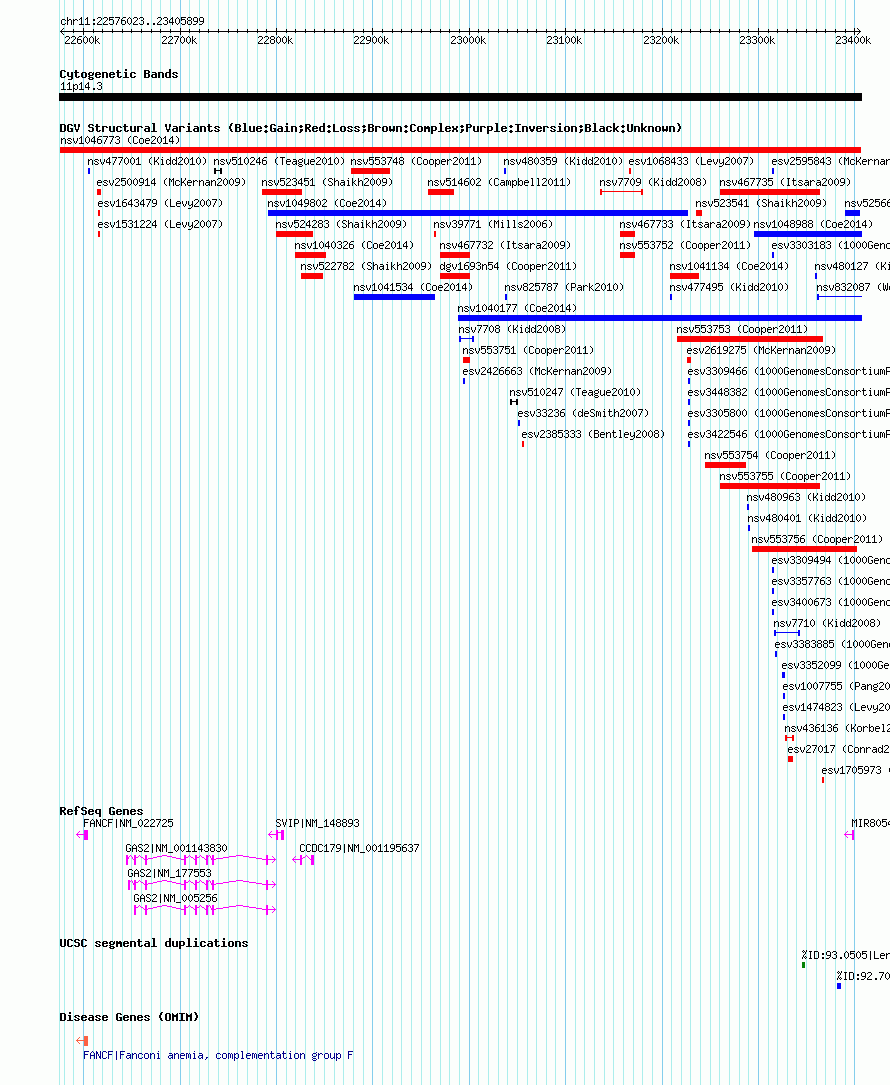Open the esv2426663 (McKernan2009) label
The width and height of the screenshot is (890, 1085).
[x=537, y=371]
